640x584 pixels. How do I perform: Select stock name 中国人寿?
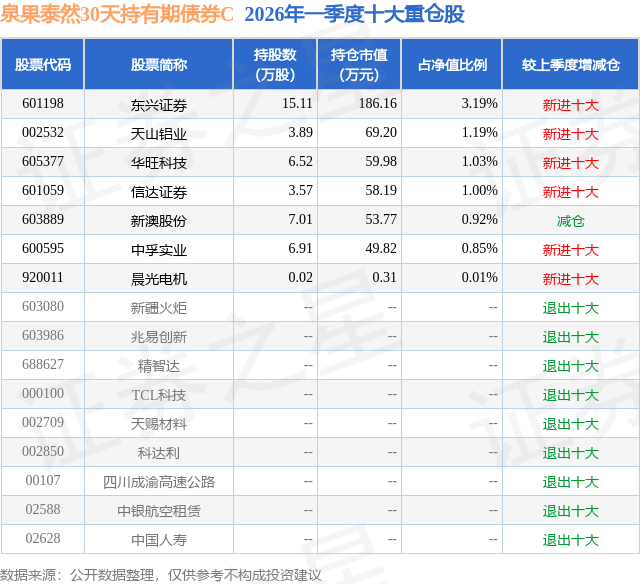coord(159,540)
